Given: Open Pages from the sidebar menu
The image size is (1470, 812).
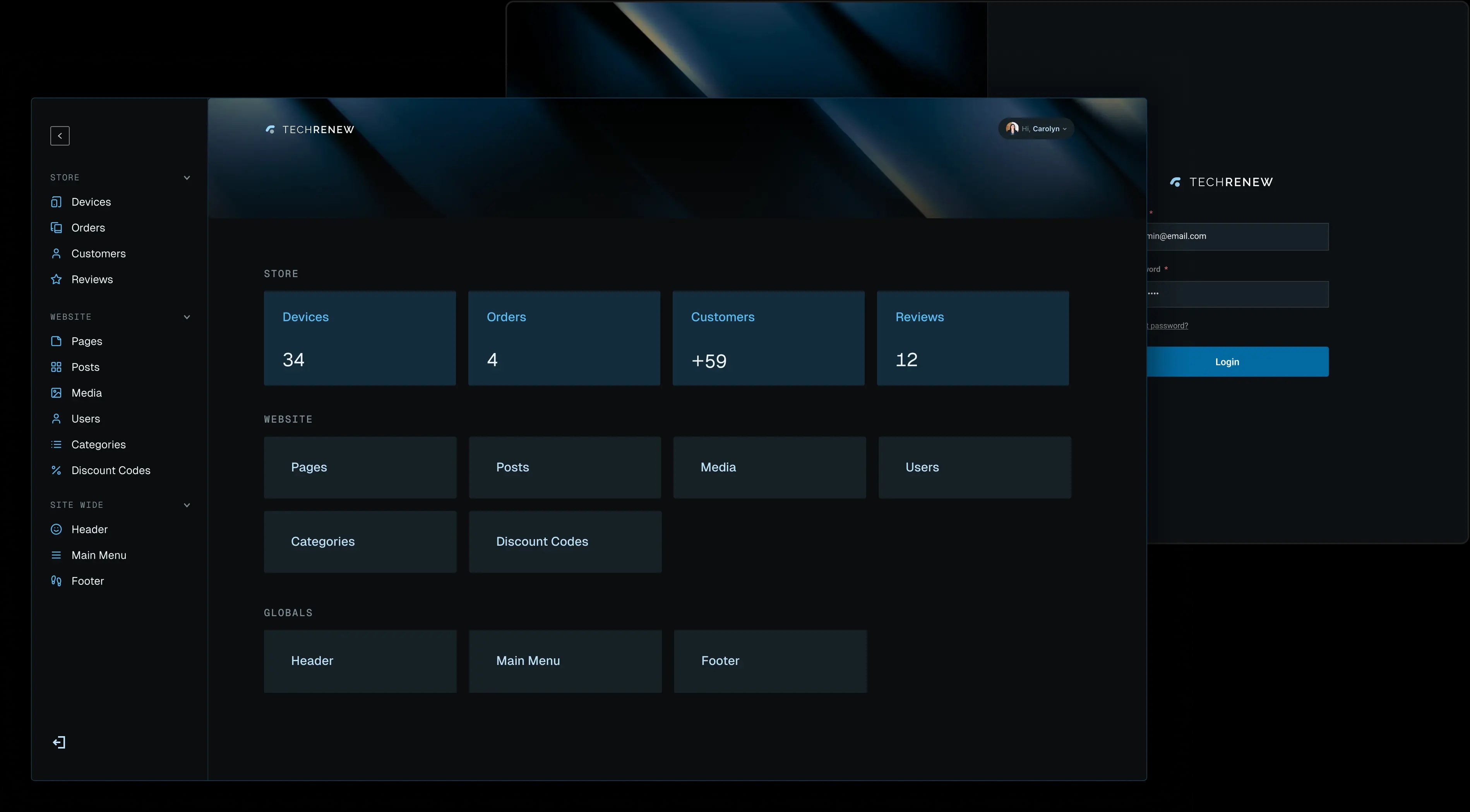Looking at the screenshot, I should (x=87, y=341).
